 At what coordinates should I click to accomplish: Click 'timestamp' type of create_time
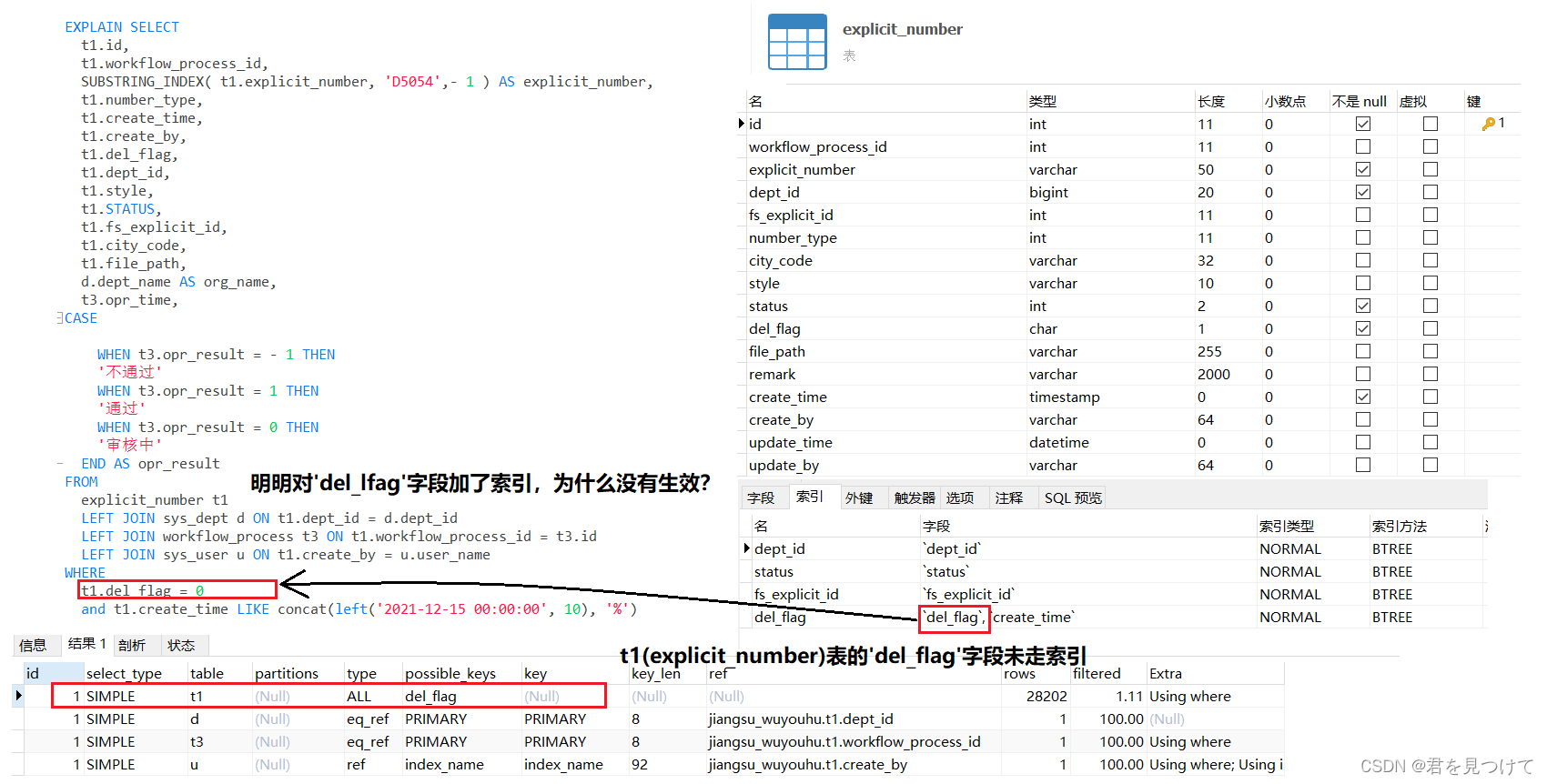tap(1065, 397)
